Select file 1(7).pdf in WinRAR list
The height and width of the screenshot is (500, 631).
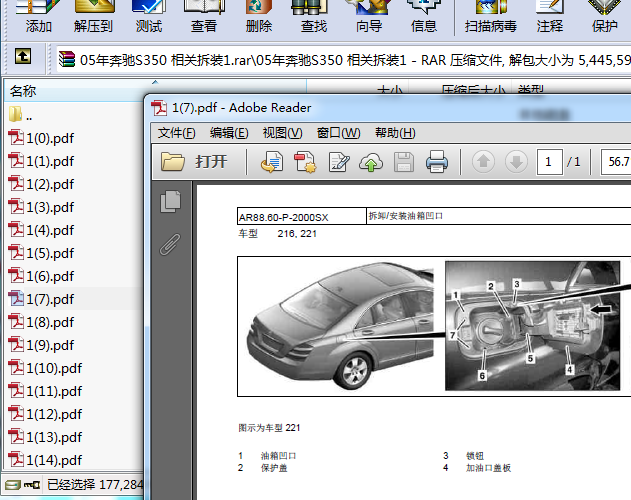coord(41,299)
